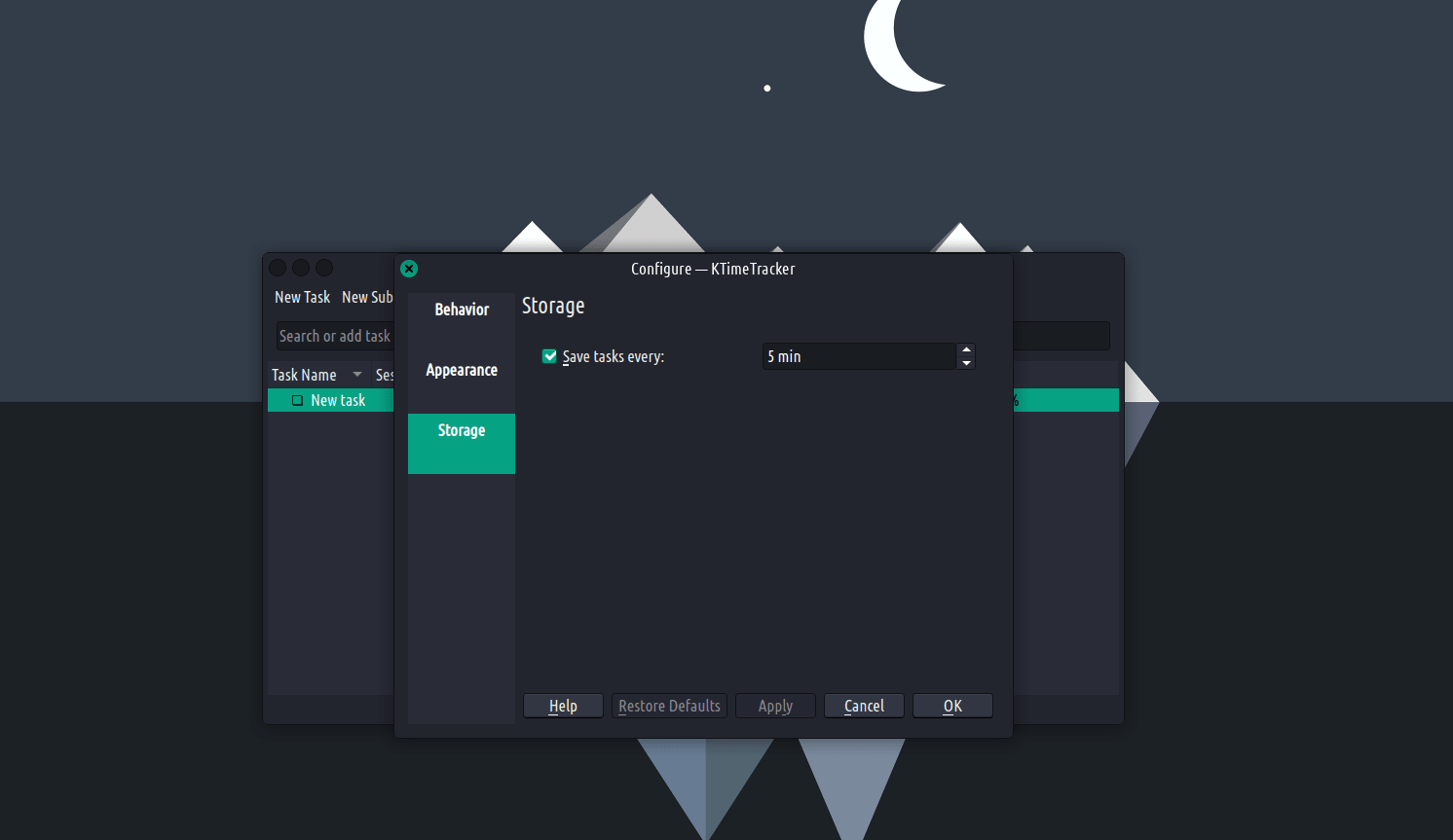Select the New task row label

338,400
